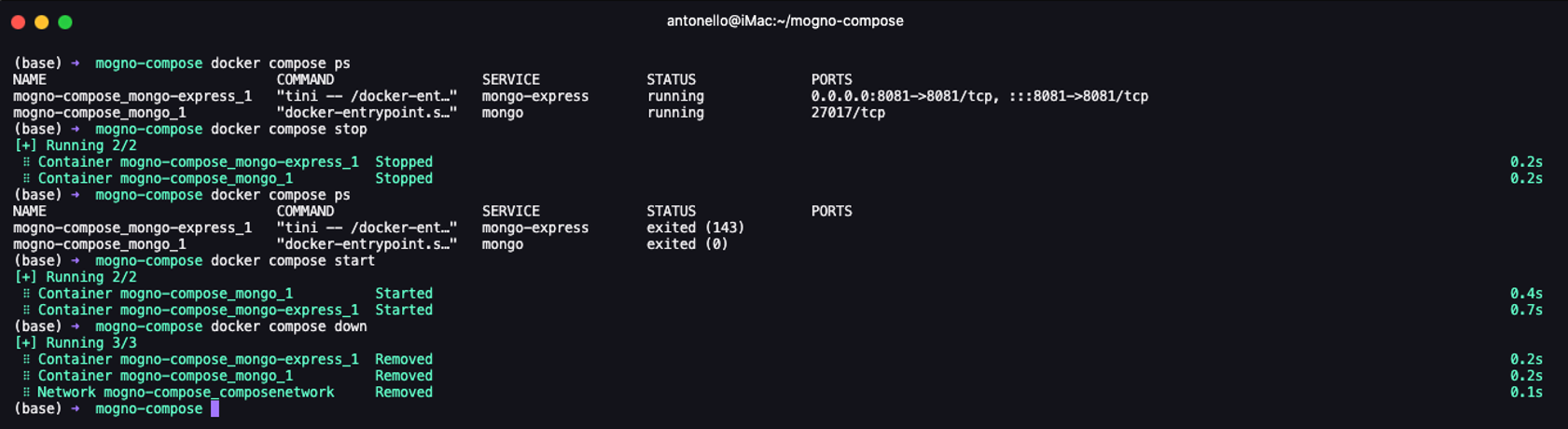Click the 0.4s elapsed time value
This screenshot has height=429, width=1568.
coord(1526,294)
